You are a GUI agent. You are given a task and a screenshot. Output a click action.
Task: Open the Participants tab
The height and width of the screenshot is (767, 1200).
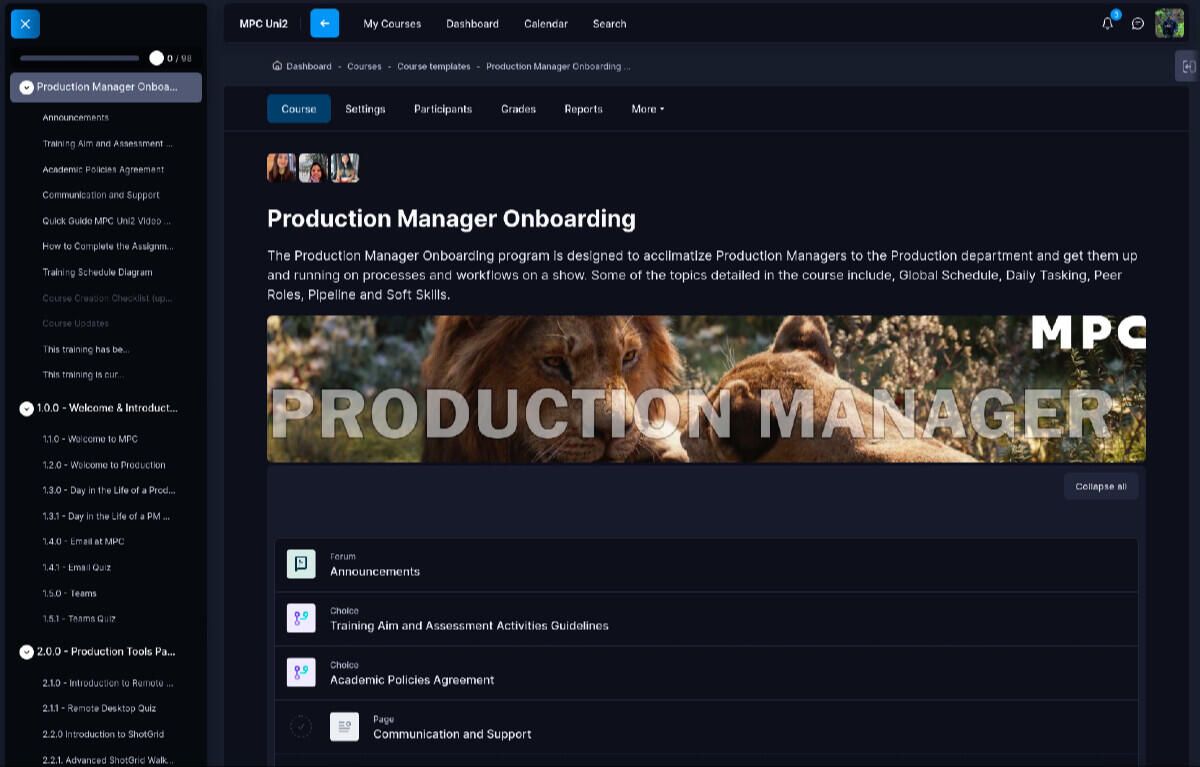(443, 109)
